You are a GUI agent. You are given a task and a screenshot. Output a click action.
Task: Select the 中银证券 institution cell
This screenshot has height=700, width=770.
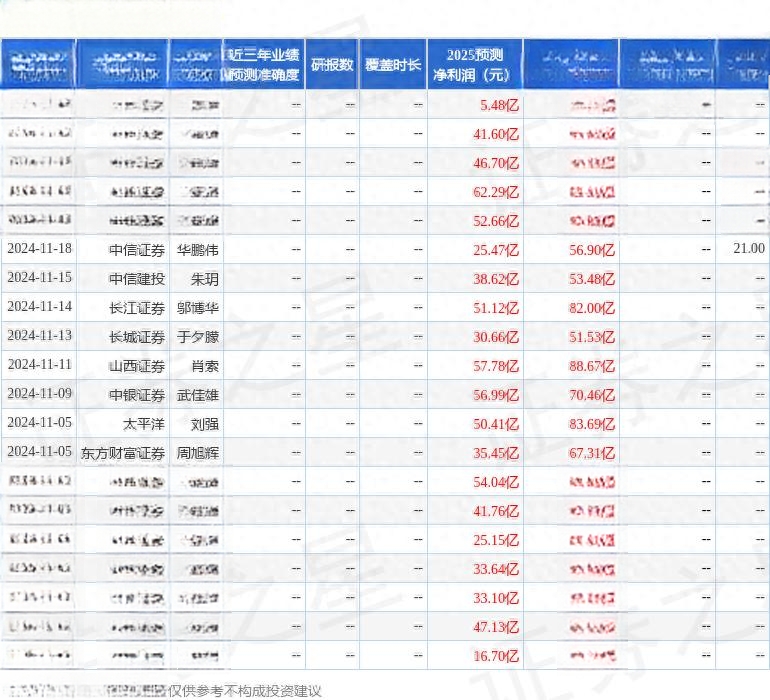point(137,395)
